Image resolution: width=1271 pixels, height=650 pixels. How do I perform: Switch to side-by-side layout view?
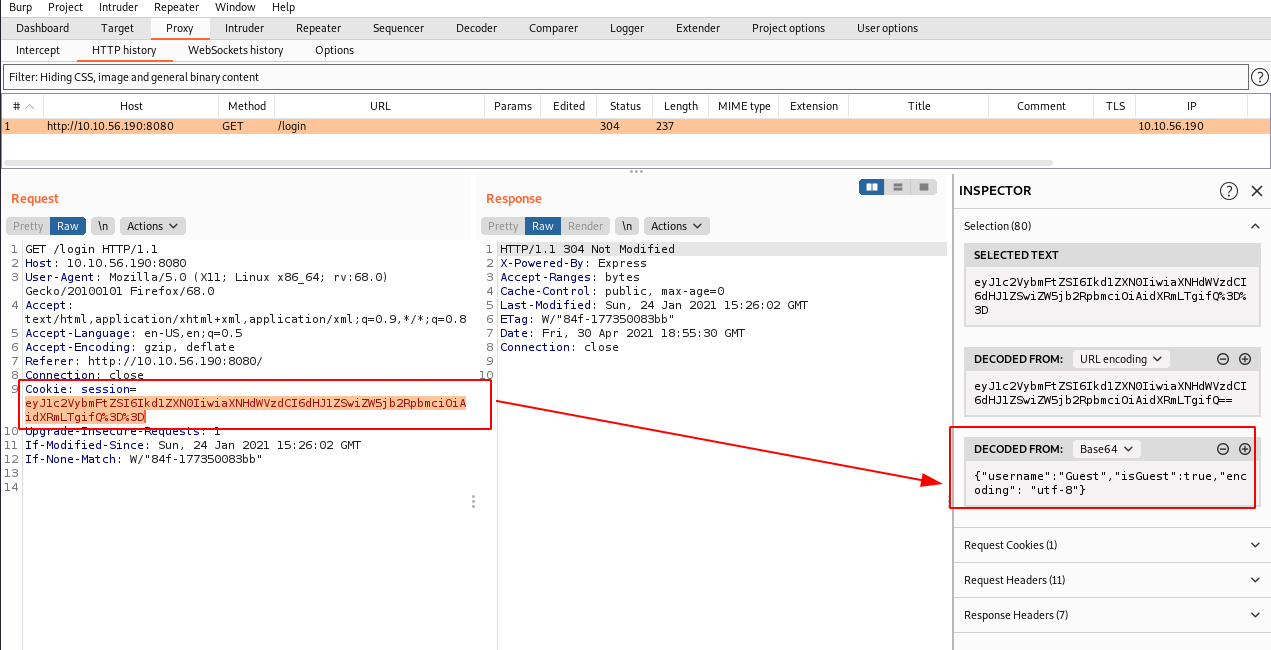872,187
